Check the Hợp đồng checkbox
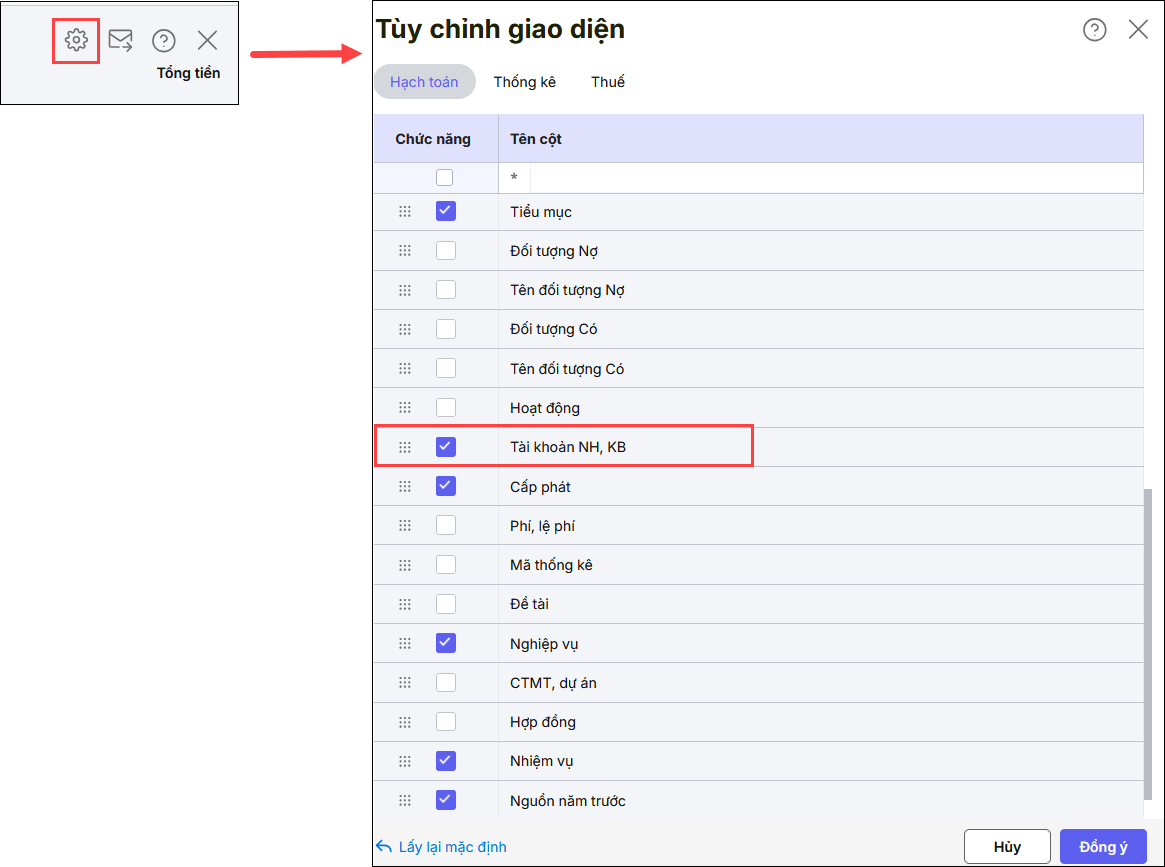This screenshot has height=867, width=1165. point(446,721)
